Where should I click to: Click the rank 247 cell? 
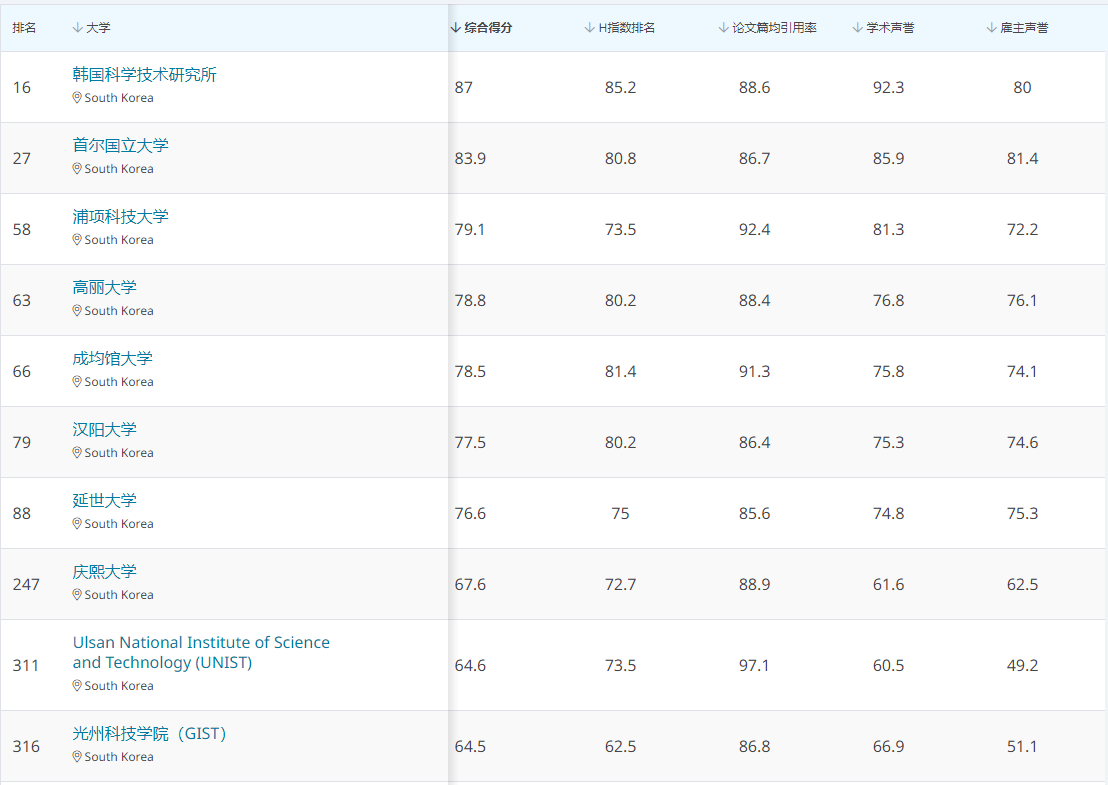[26, 584]
